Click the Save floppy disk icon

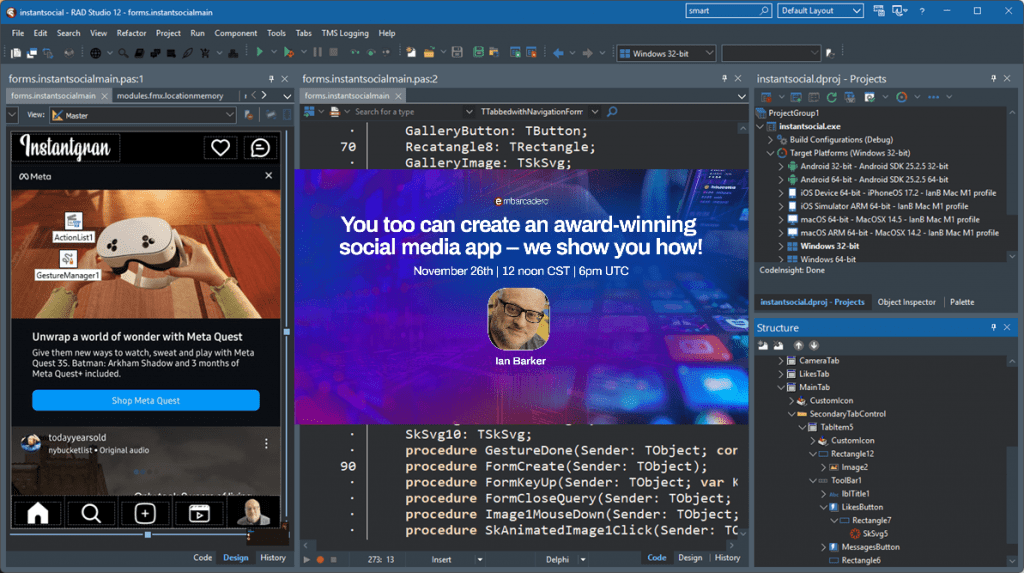[457, 52]
